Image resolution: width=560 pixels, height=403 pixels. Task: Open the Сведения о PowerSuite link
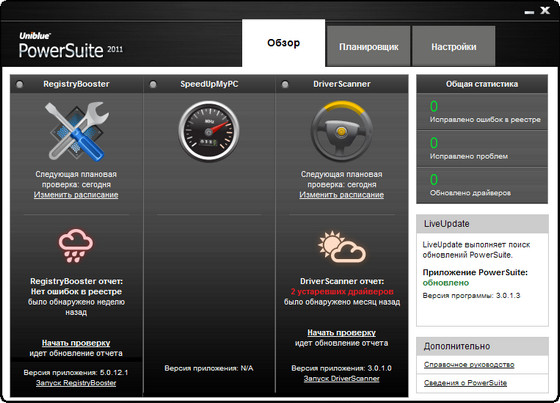(465, 383)
